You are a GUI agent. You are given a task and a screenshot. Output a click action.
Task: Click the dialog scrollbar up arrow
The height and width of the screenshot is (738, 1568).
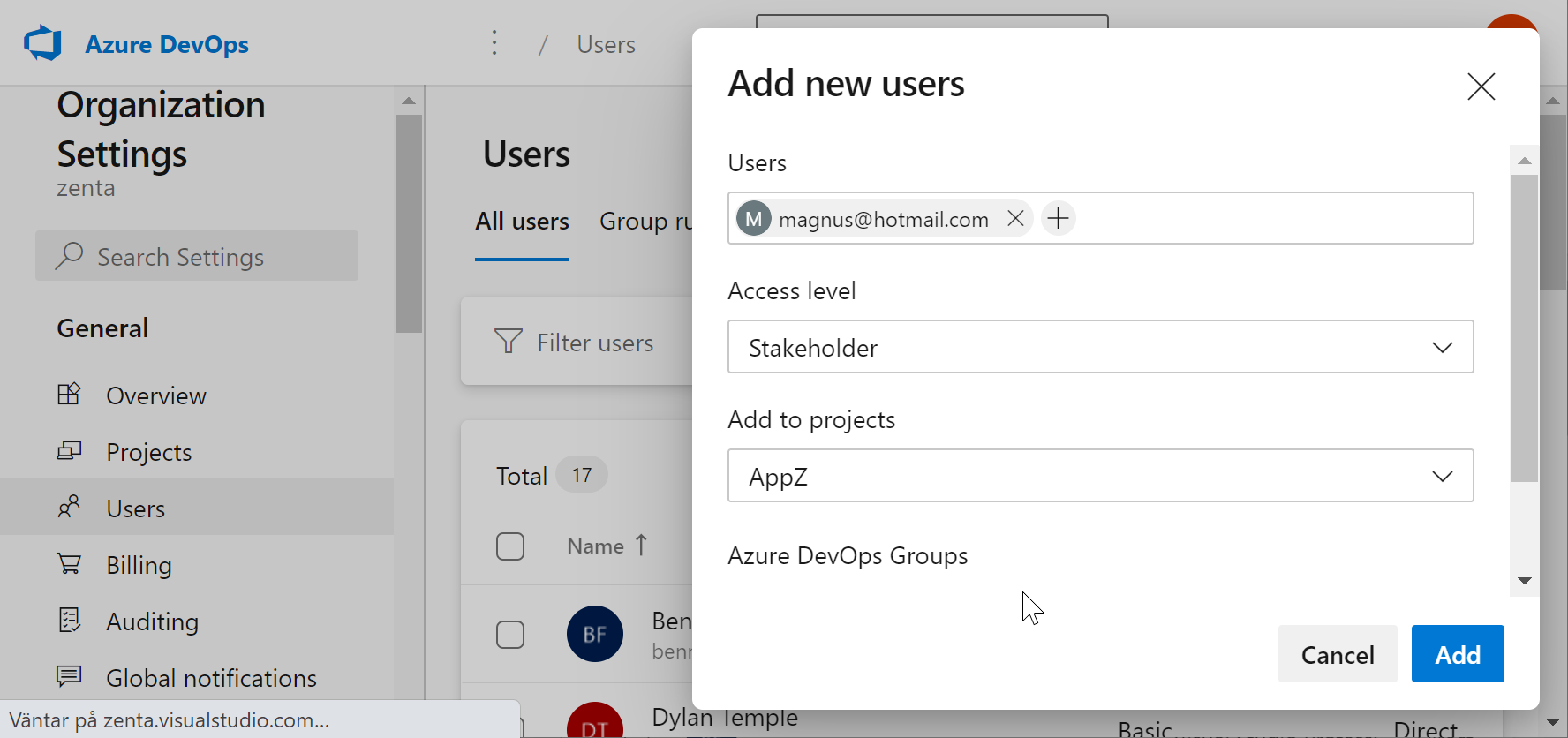[1524, 160]
